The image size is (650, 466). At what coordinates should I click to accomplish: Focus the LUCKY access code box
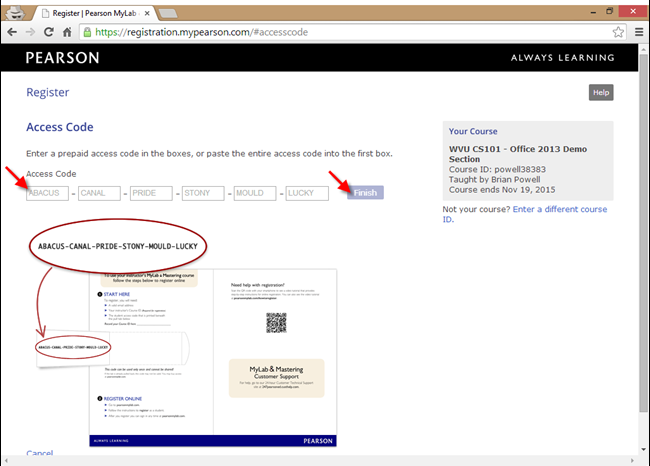[307, 193]
